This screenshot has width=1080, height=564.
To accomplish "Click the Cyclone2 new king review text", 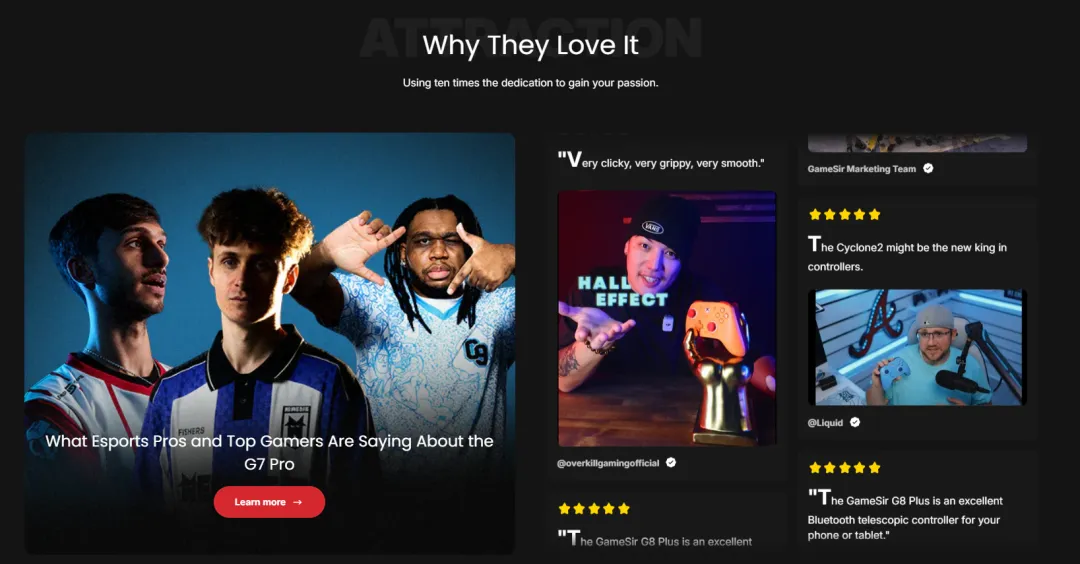I will [907, 255].
